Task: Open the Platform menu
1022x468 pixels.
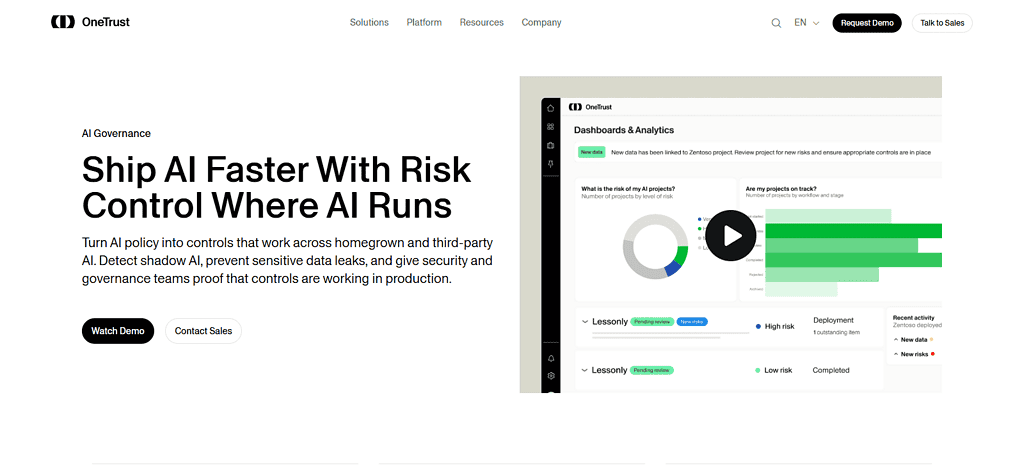Action: click(x=424, y=22)
